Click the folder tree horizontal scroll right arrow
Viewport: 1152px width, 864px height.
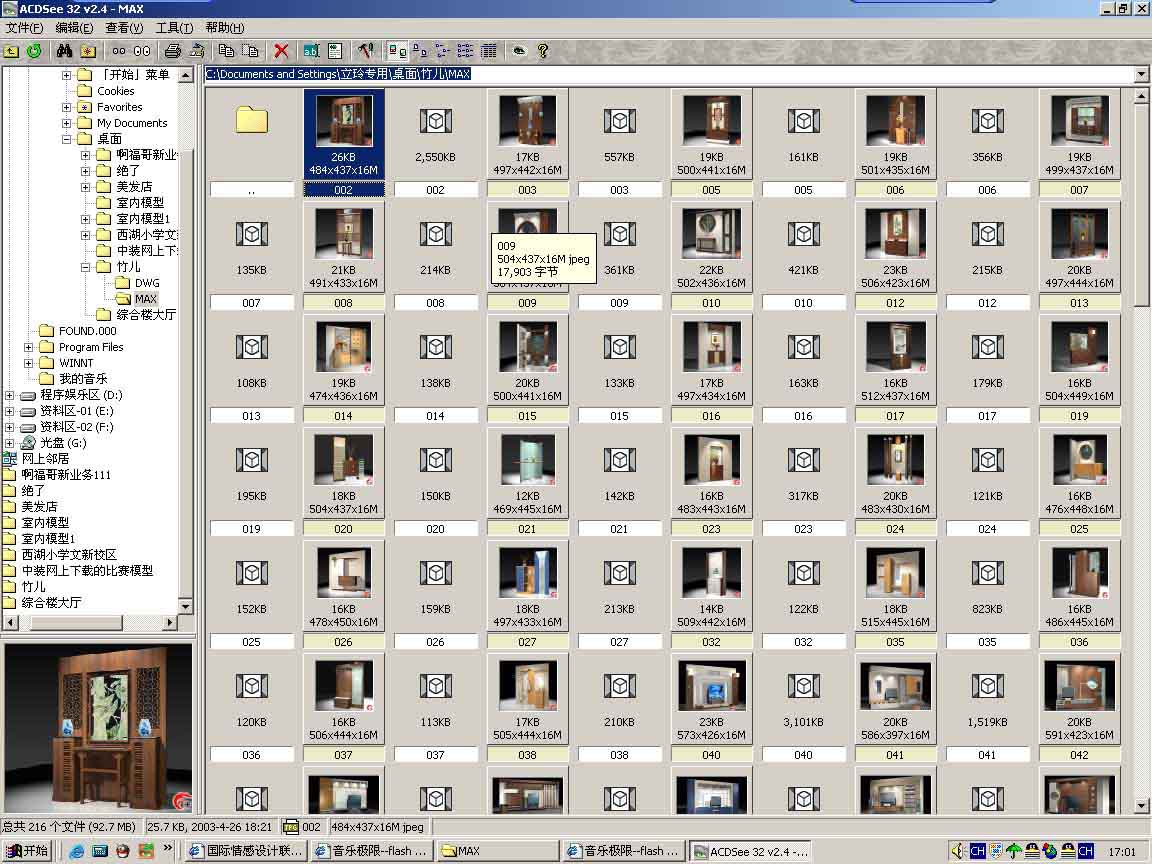click(170, 622)
